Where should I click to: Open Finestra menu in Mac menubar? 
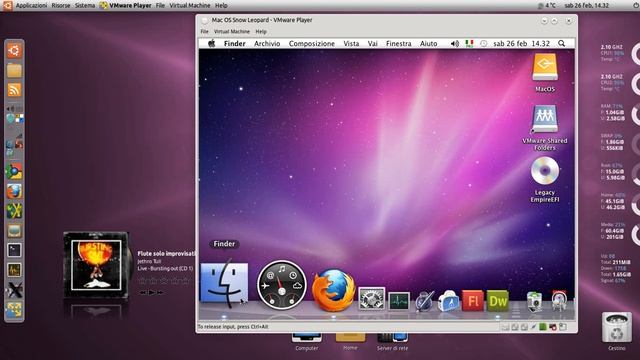398,43
